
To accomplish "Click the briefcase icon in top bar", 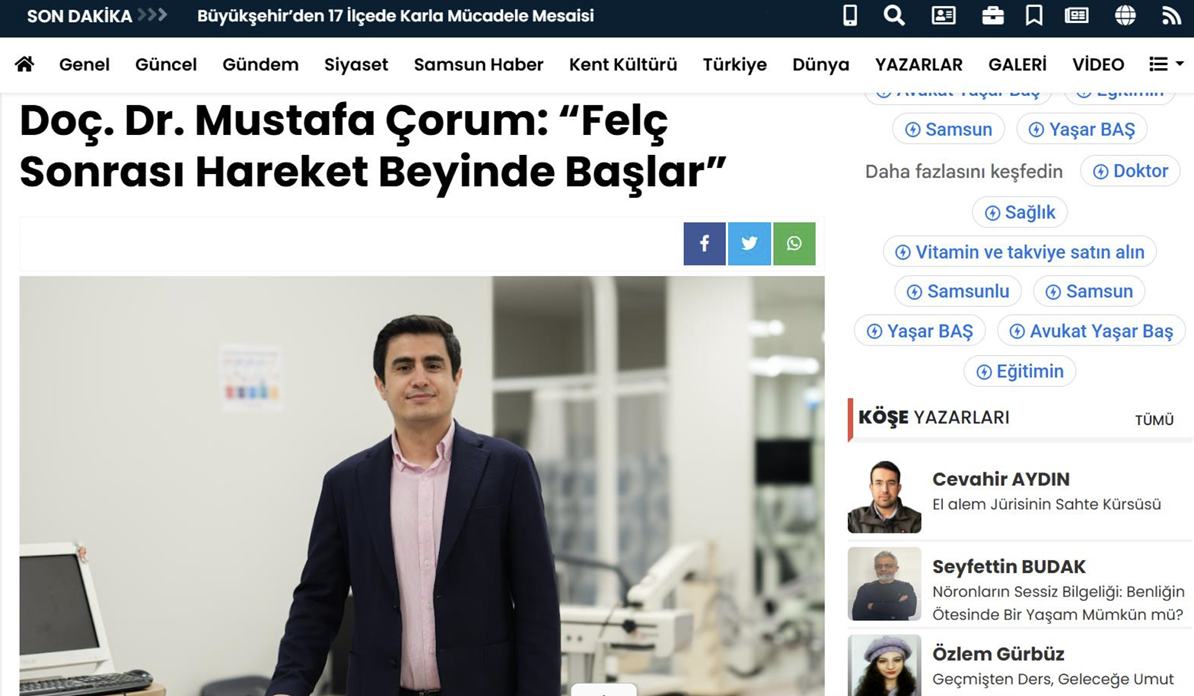I will click(x=992, y=16).
